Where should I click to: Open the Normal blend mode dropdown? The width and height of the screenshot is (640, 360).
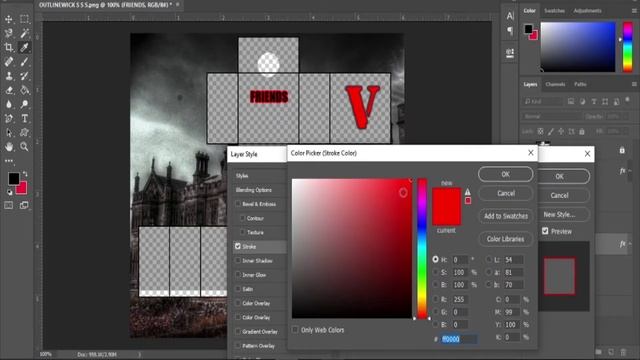(552, 116)
